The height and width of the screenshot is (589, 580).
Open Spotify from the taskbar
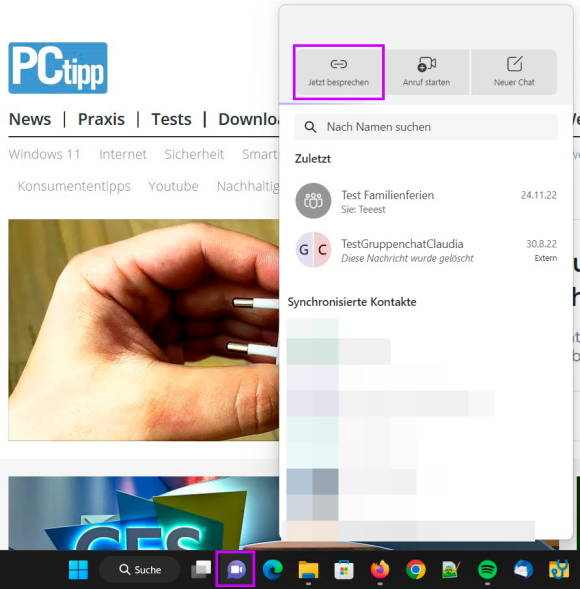pyautogui.click(x=487, y=569)
